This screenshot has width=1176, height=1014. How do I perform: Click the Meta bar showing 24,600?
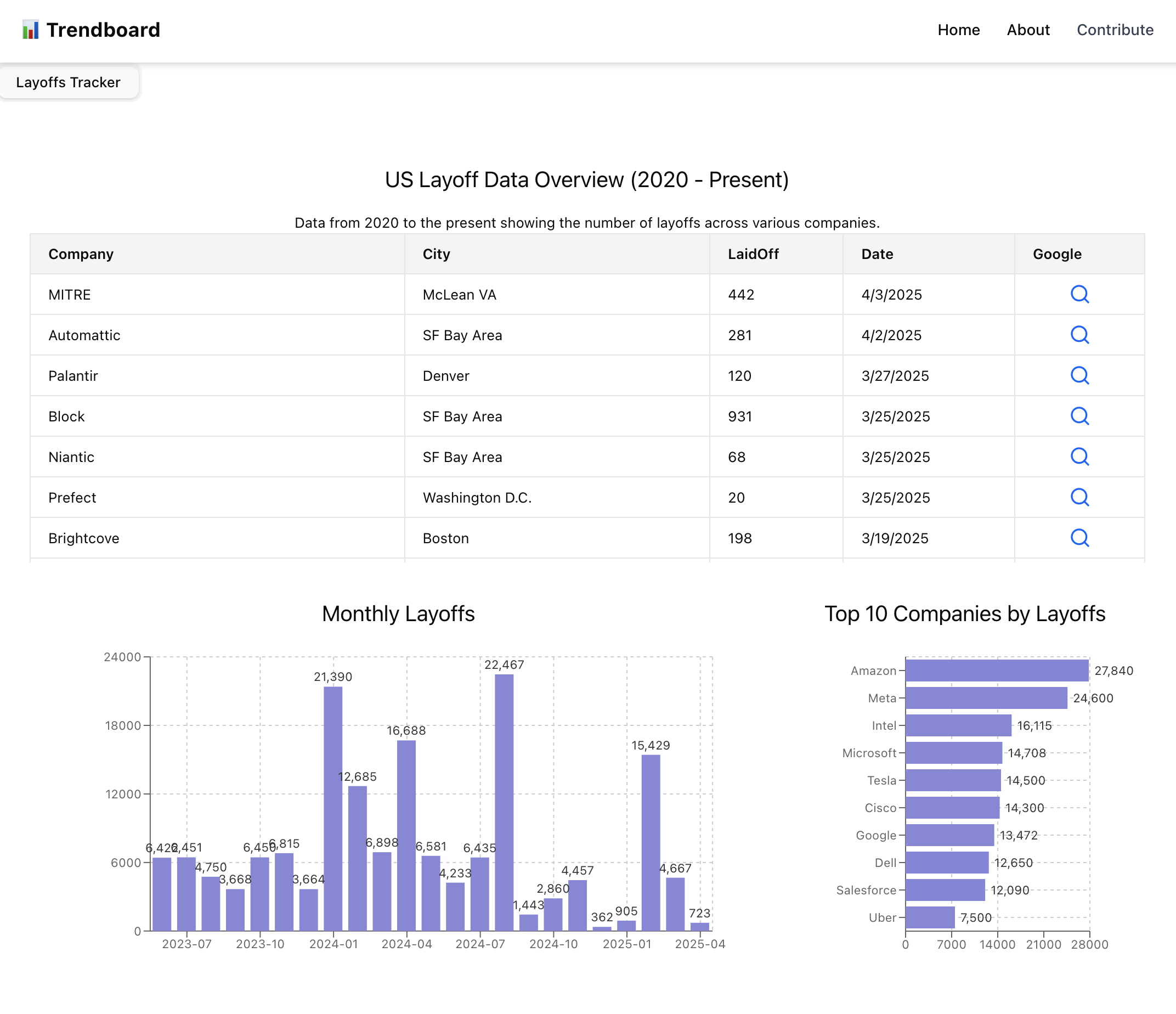pyautogui.click(x=986, y=698)
